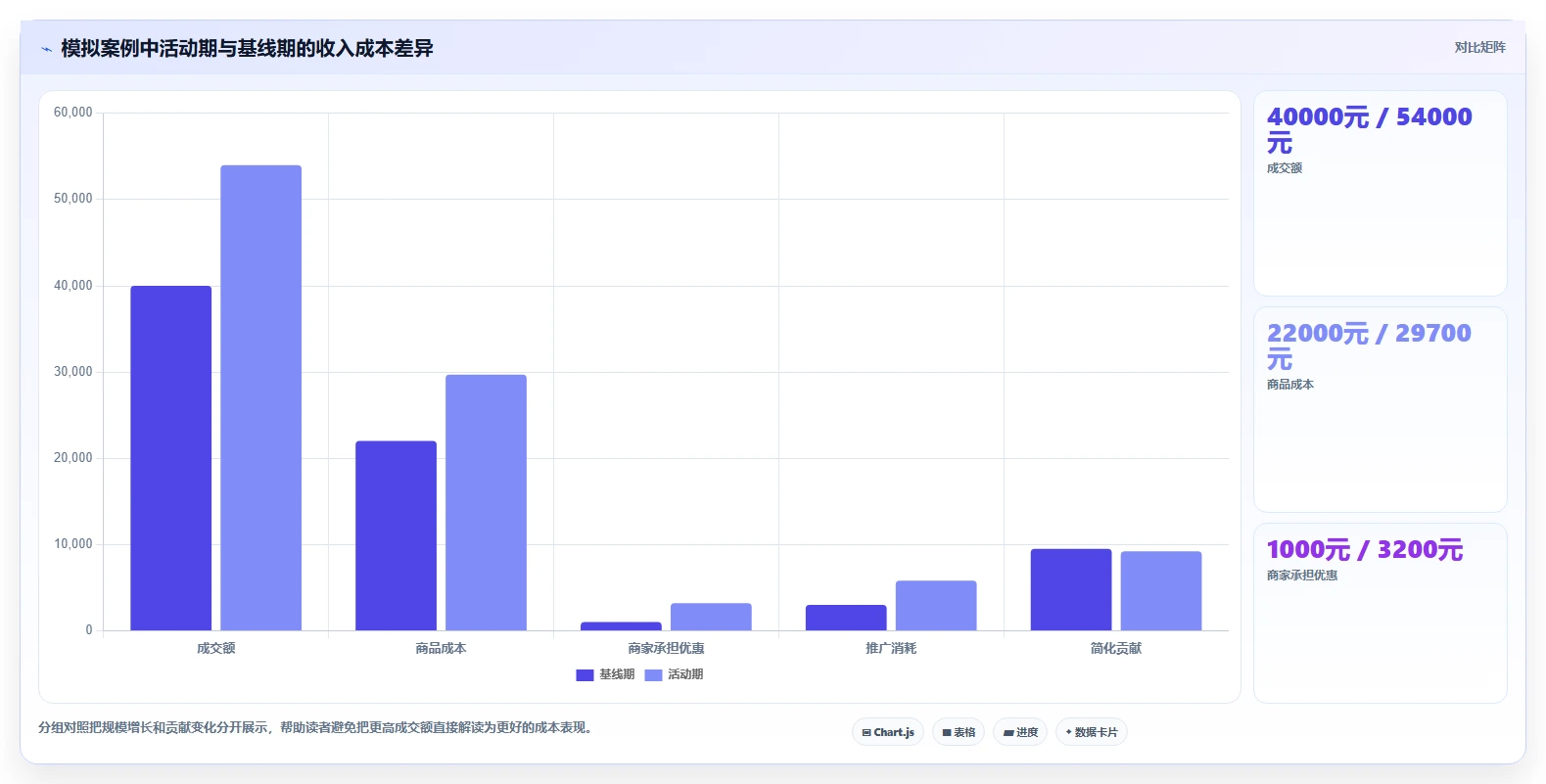Click the 推广消耗 x-axis label
1546x784 pixels.
[x=891, y=648]
